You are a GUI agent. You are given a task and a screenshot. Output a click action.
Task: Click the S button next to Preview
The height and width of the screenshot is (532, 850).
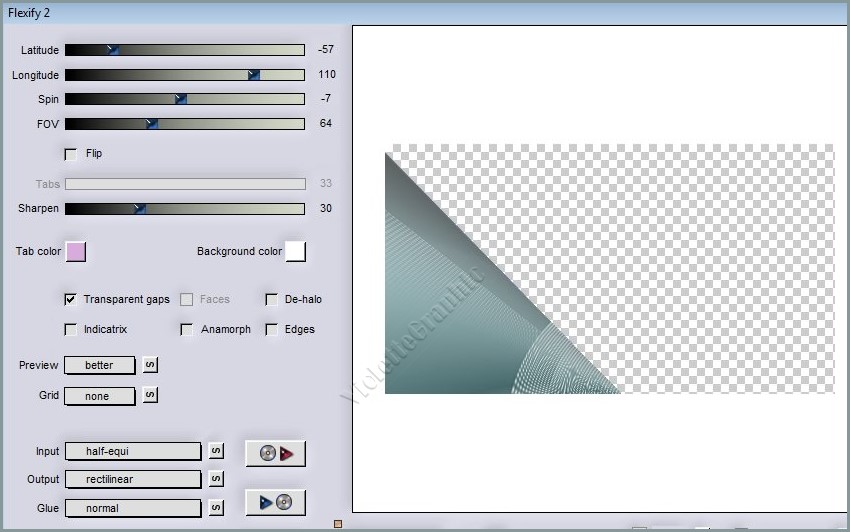pyautogui.click(x=150, y=365)
